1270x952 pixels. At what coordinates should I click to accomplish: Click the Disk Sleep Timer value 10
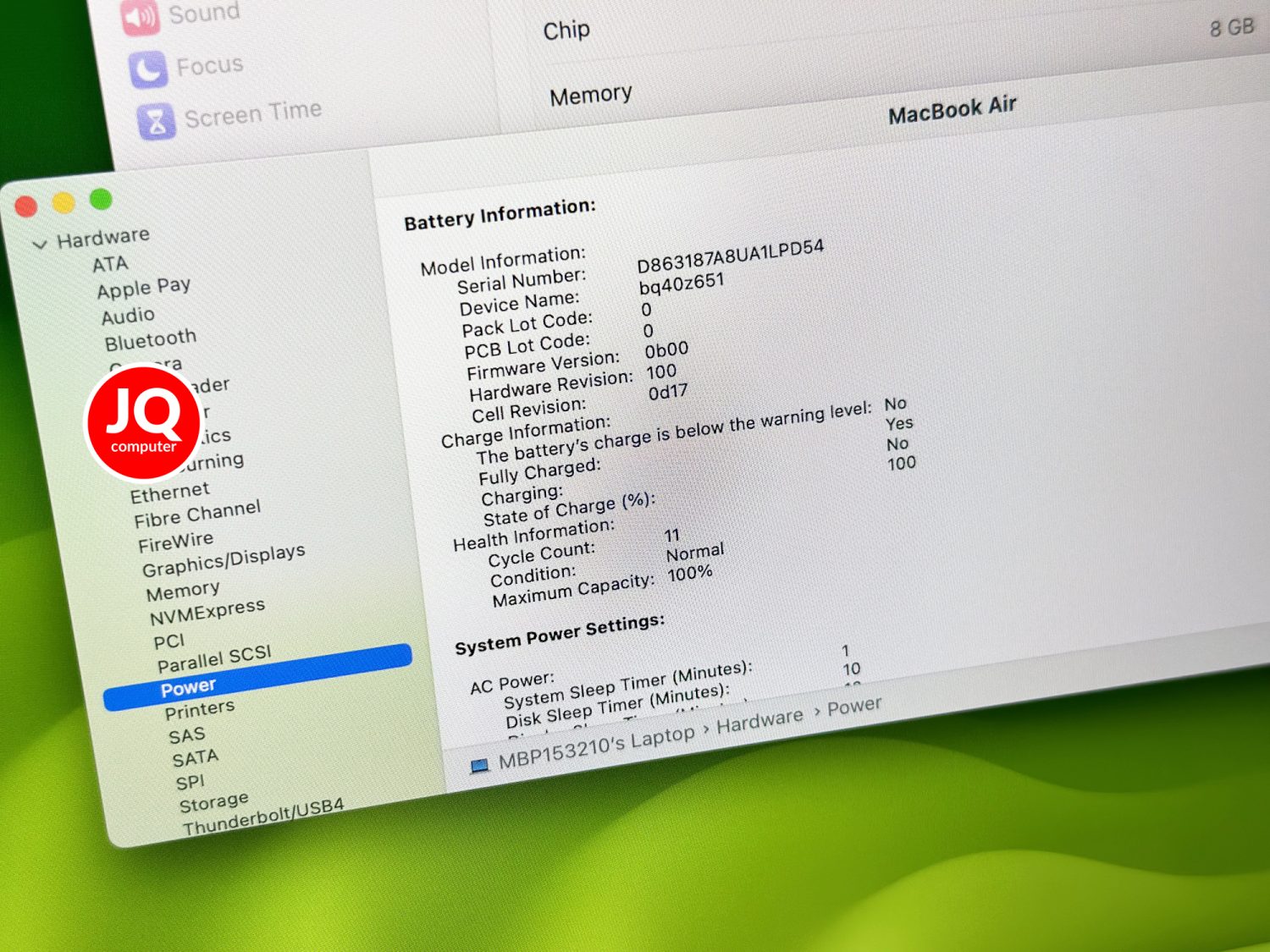tap(851, 669)
